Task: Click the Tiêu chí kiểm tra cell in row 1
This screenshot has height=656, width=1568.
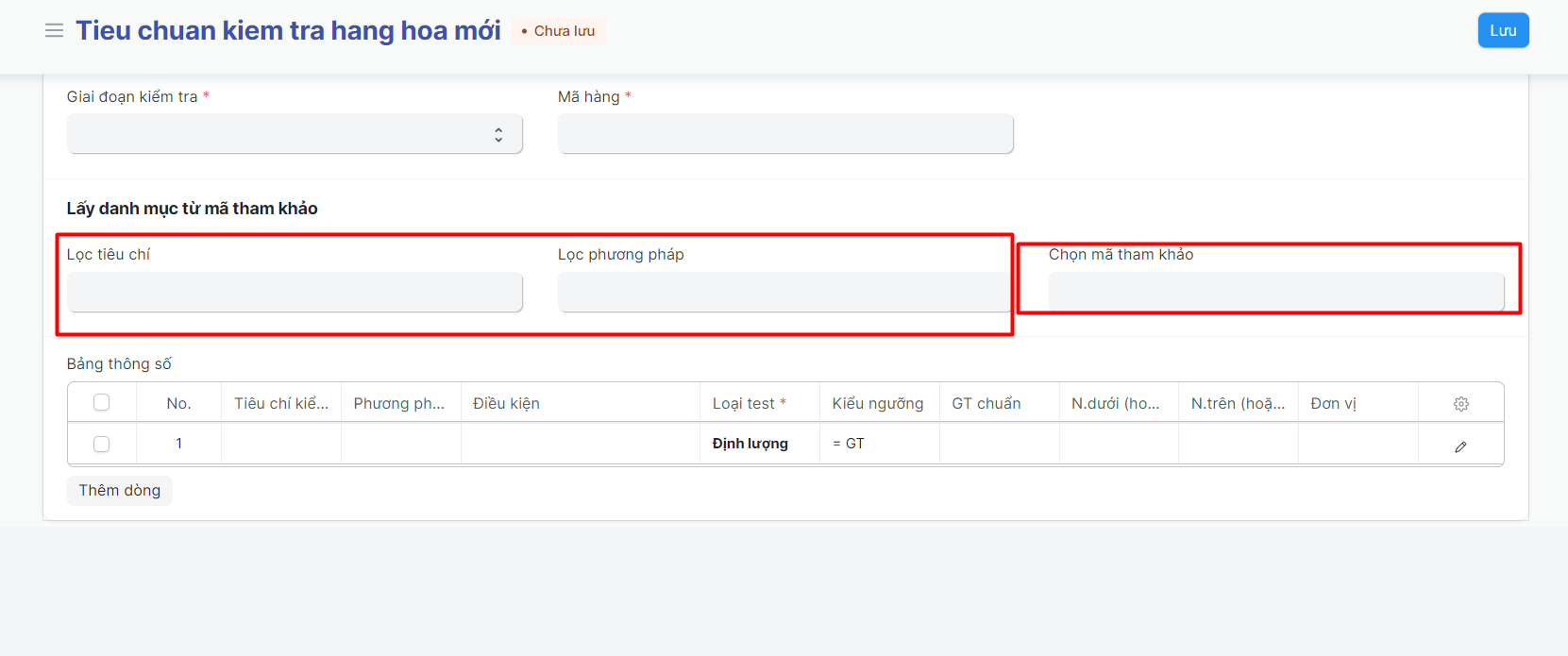Action: (x=280, y=444)
